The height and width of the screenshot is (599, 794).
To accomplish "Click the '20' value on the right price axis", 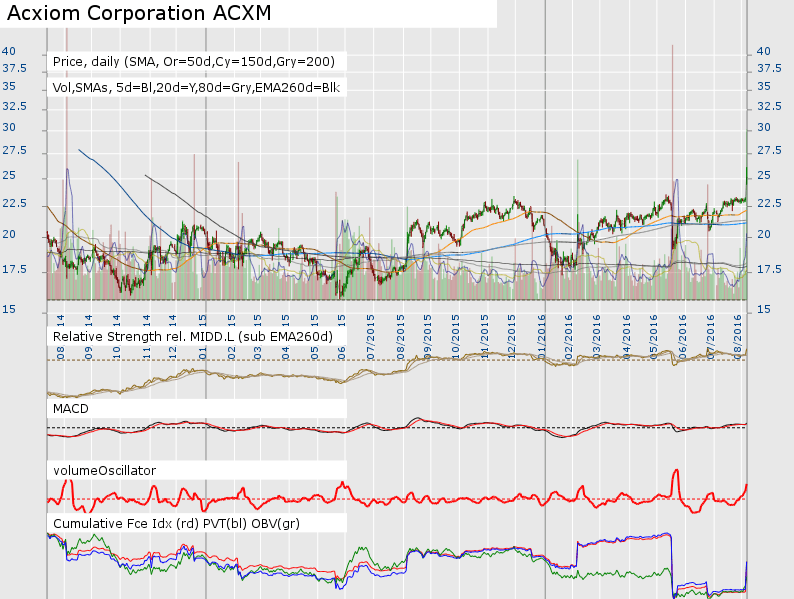I will tap(764, 234).
